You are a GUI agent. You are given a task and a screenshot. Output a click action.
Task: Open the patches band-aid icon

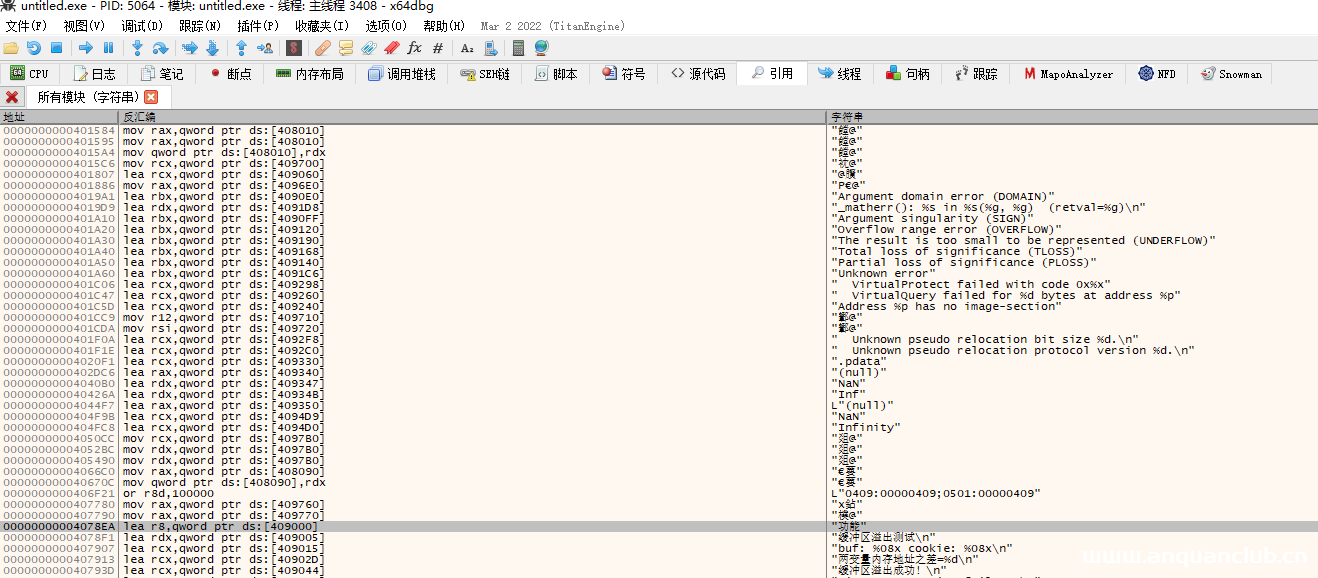(x=322, y=48)
